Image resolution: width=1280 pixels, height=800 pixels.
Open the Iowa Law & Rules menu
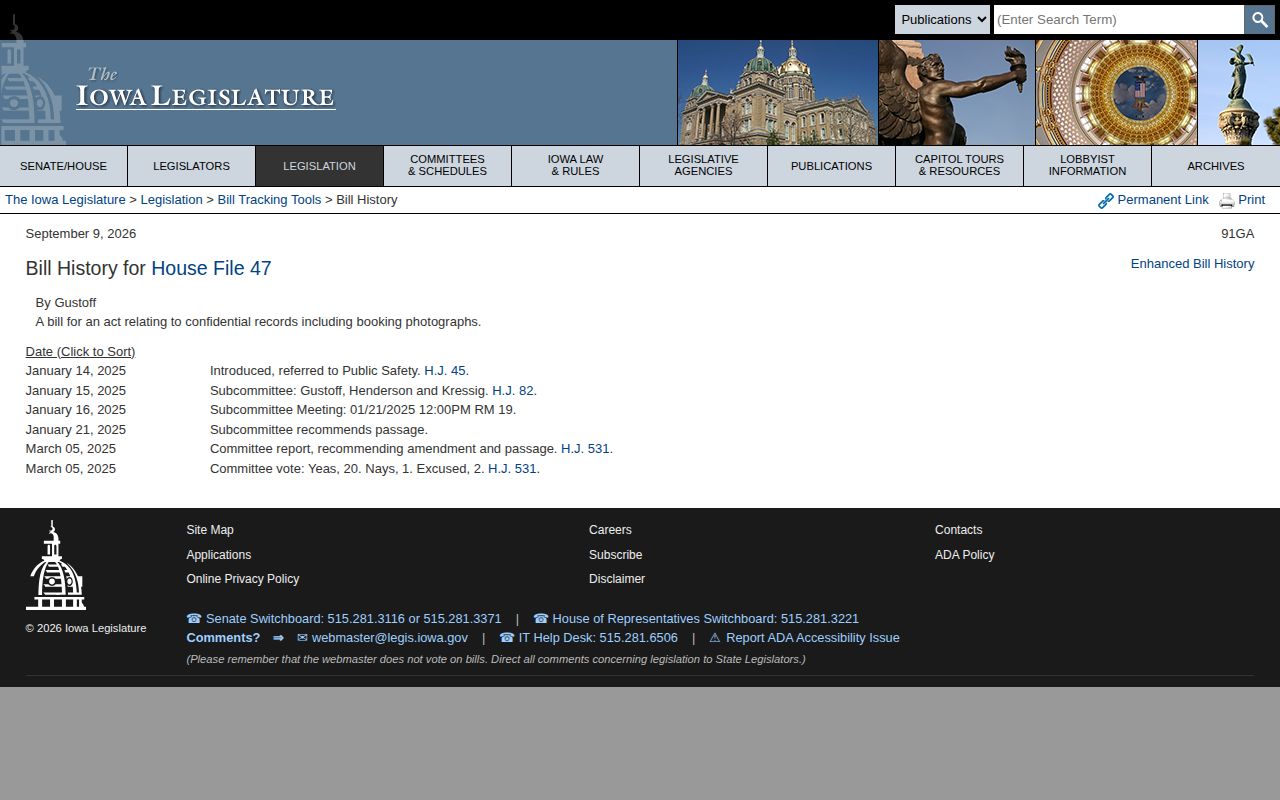tap(575, 166)
